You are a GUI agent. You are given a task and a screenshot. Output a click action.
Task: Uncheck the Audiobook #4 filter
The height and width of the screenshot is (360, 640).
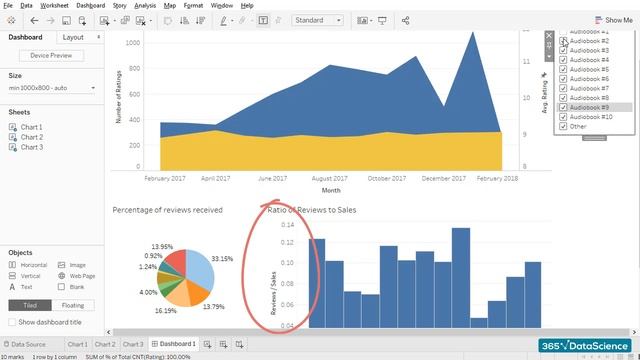pos(563,60)
